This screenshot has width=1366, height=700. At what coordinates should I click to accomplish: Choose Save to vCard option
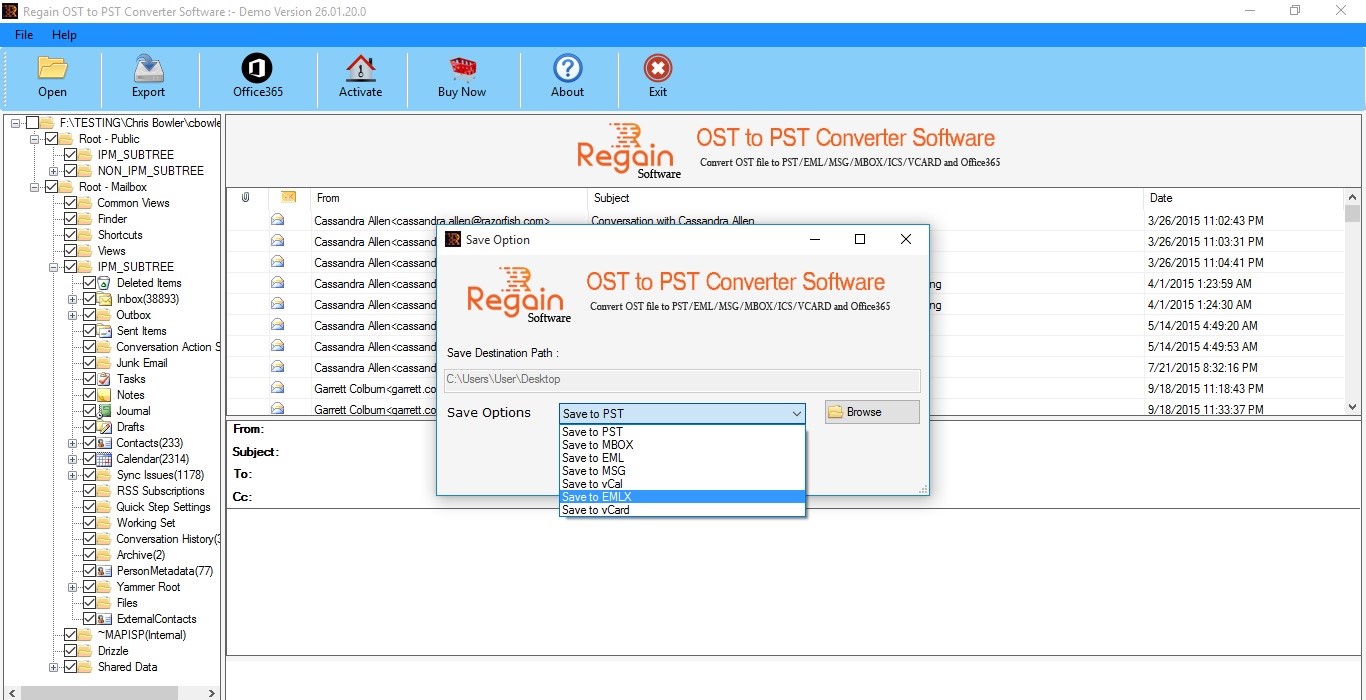point(682,510)
